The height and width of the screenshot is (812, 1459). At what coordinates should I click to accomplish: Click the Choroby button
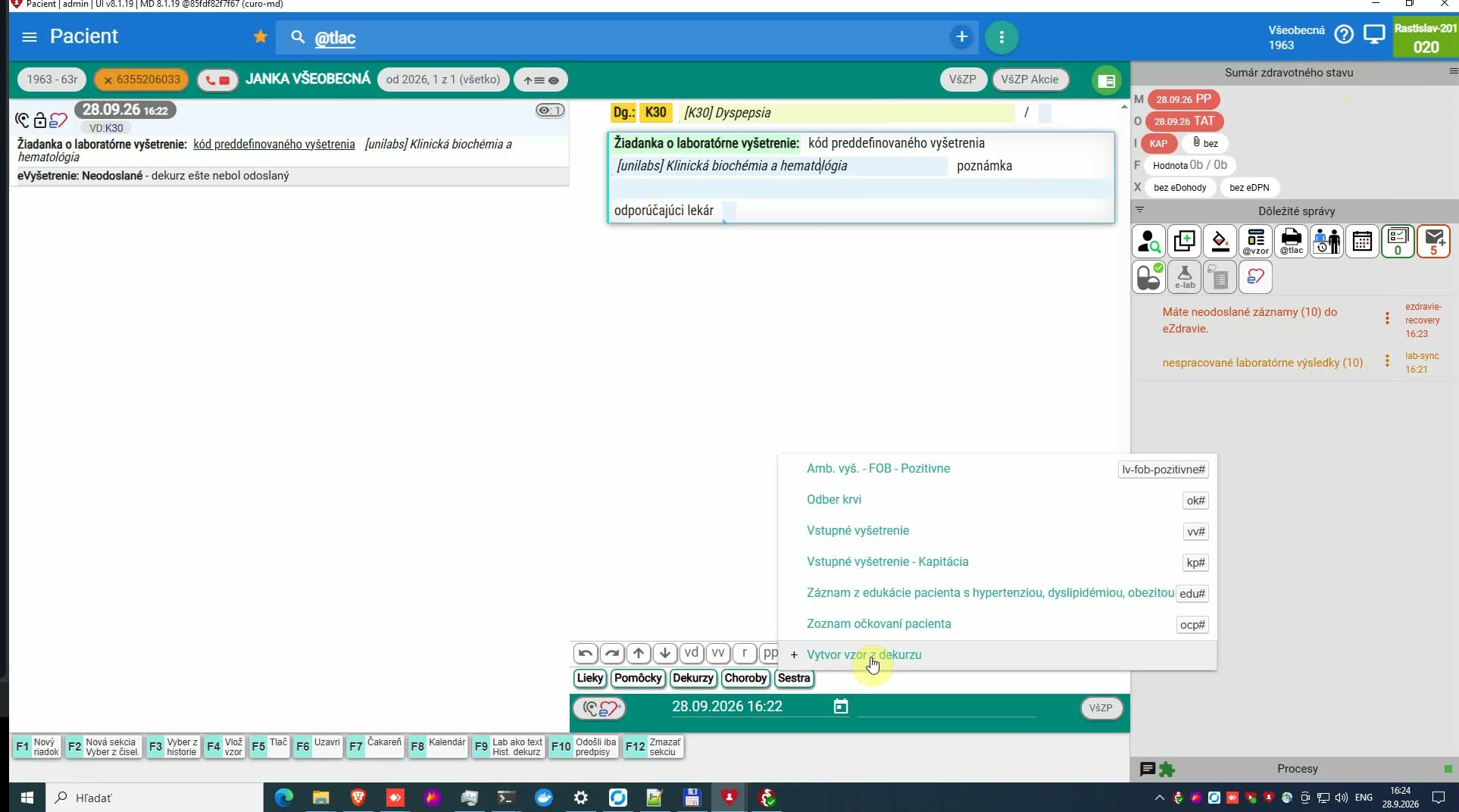[x=745, y=678]
